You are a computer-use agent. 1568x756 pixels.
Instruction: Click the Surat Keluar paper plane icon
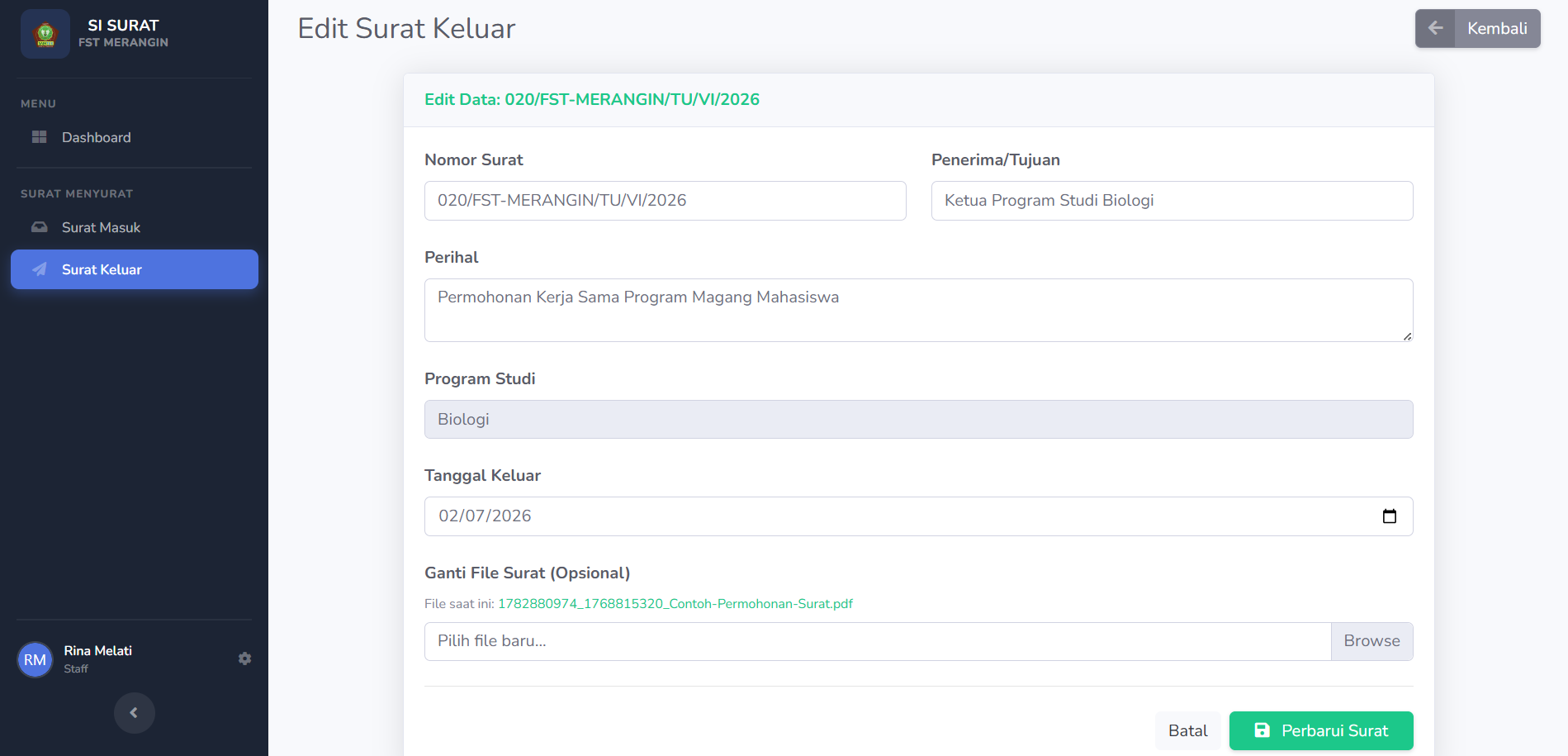pyautogui.click(x=39, y=269)
